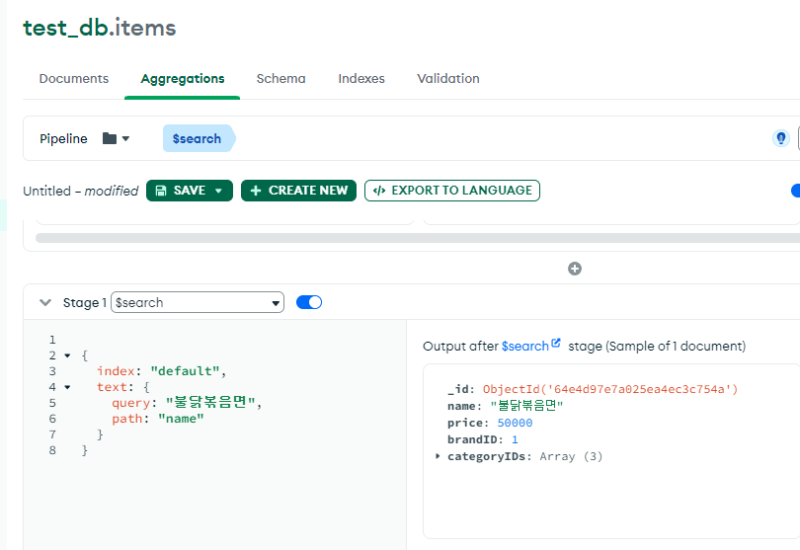The image size is (800, 550).
Task: Go to the Indexes tab
Action: click(361, 78)
